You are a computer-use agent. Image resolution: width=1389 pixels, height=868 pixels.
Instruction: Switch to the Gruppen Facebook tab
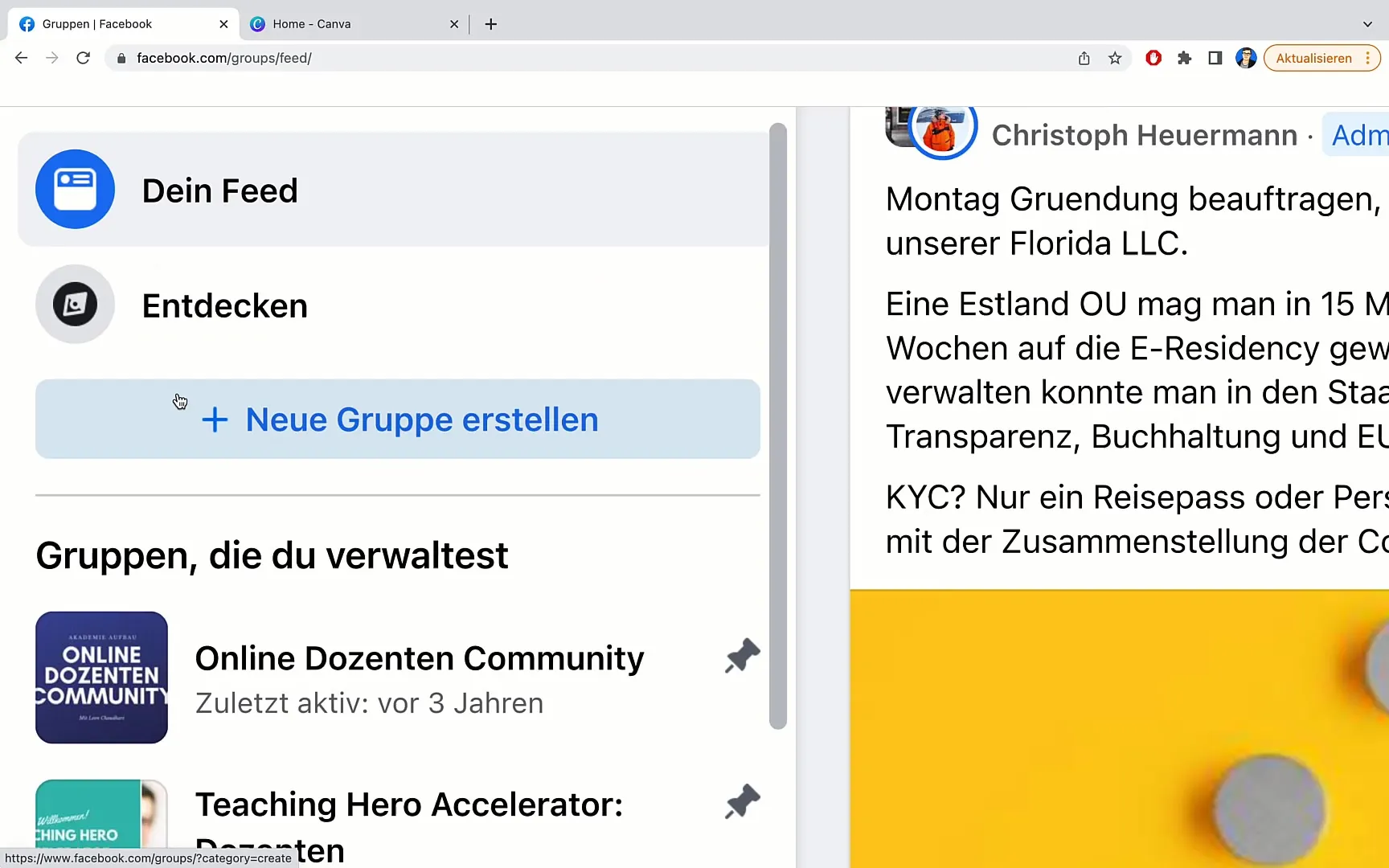[x=123, y=24]
